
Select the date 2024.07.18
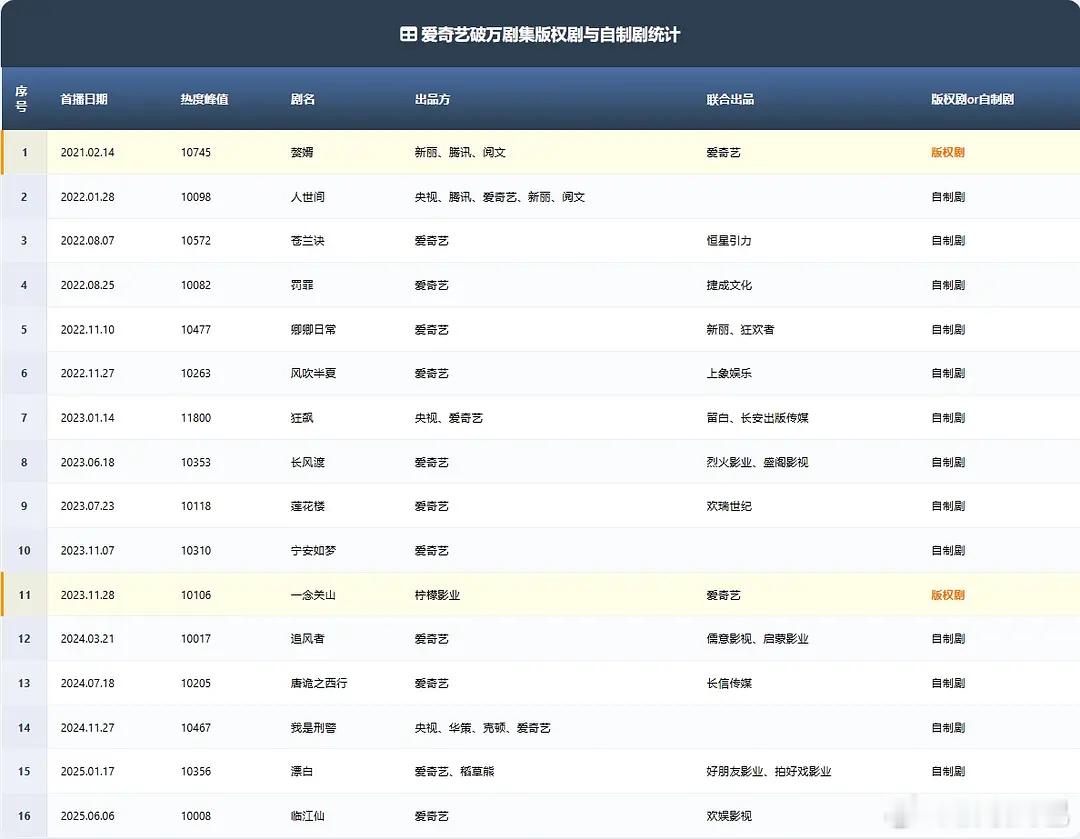pos(87,683)
